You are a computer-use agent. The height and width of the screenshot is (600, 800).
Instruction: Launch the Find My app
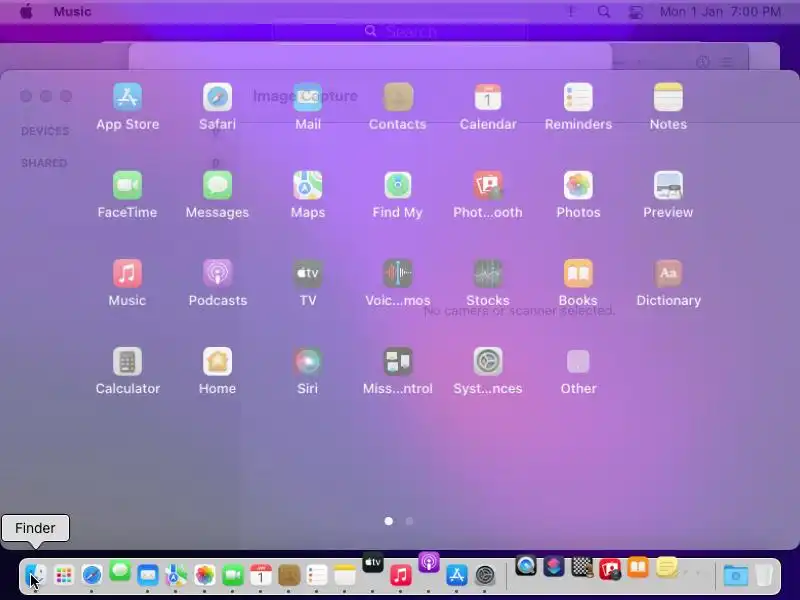click(398, 185)
